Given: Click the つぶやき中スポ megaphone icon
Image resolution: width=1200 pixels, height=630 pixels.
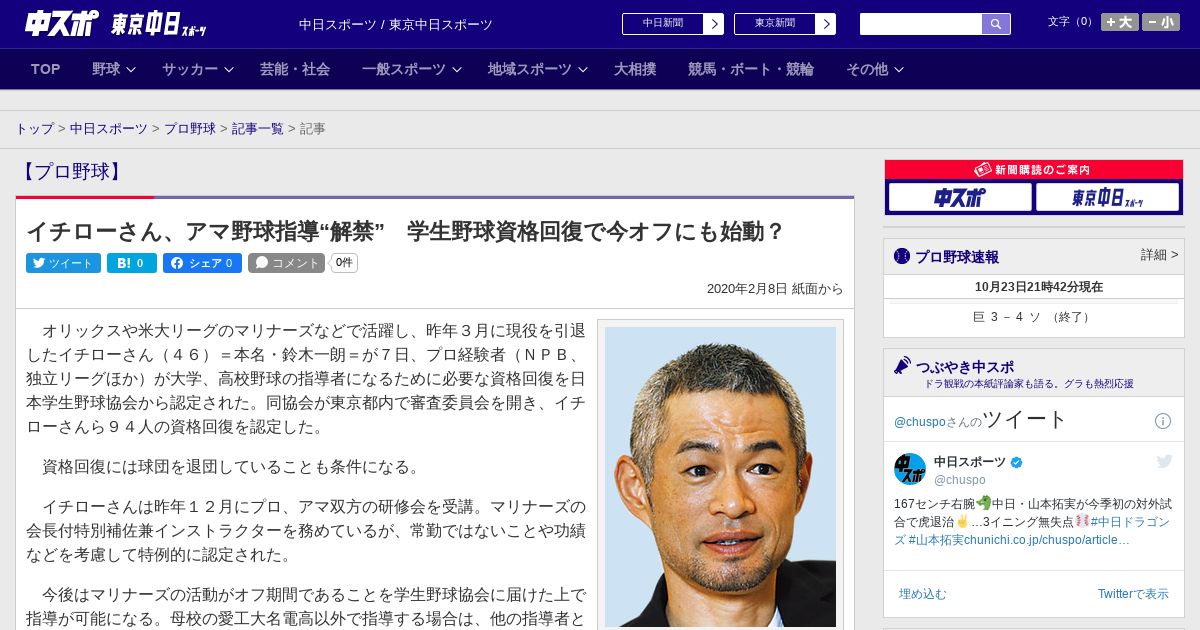Looking at the screenshot, I should pos(903,366).
